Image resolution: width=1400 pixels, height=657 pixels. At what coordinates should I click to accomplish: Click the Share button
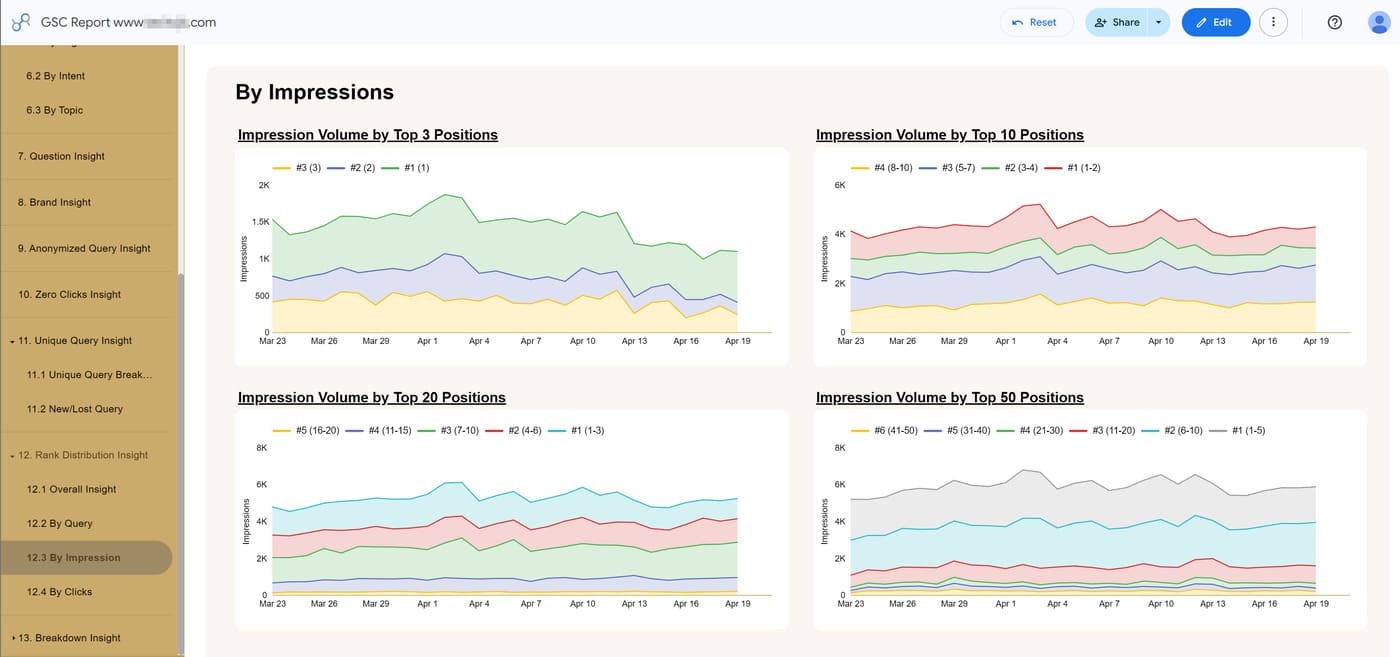(x=1116, y=22)
